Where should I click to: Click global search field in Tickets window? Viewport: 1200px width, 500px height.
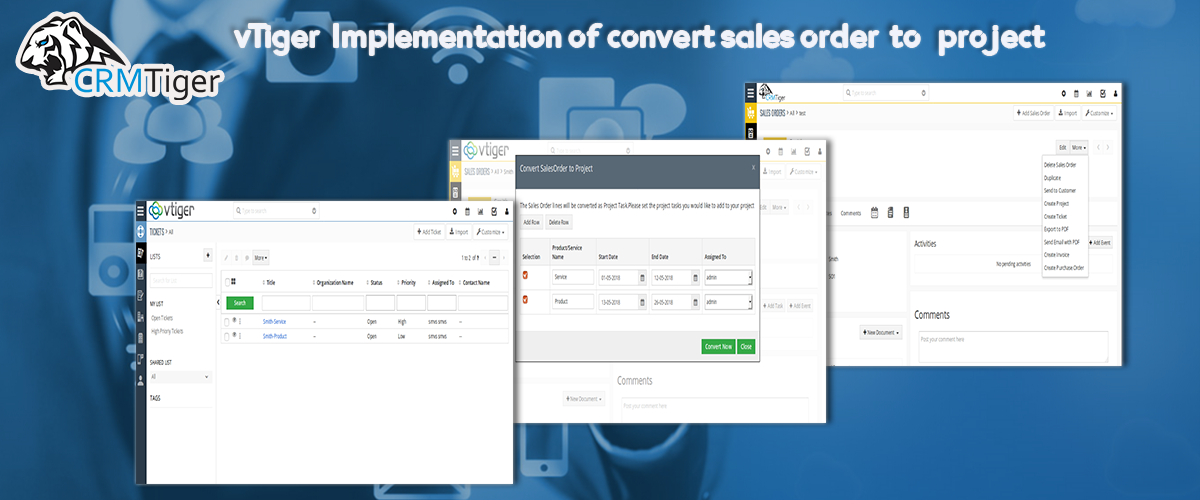click(x=276, y=211)
